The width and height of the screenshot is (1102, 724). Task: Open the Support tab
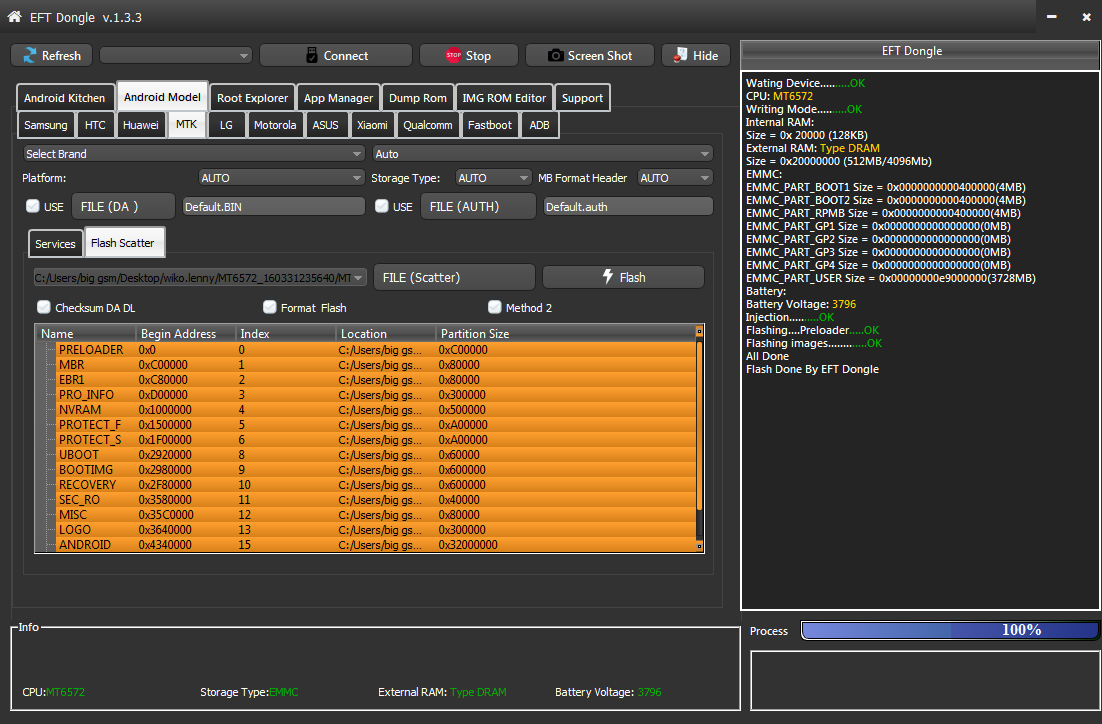point(582,98)
